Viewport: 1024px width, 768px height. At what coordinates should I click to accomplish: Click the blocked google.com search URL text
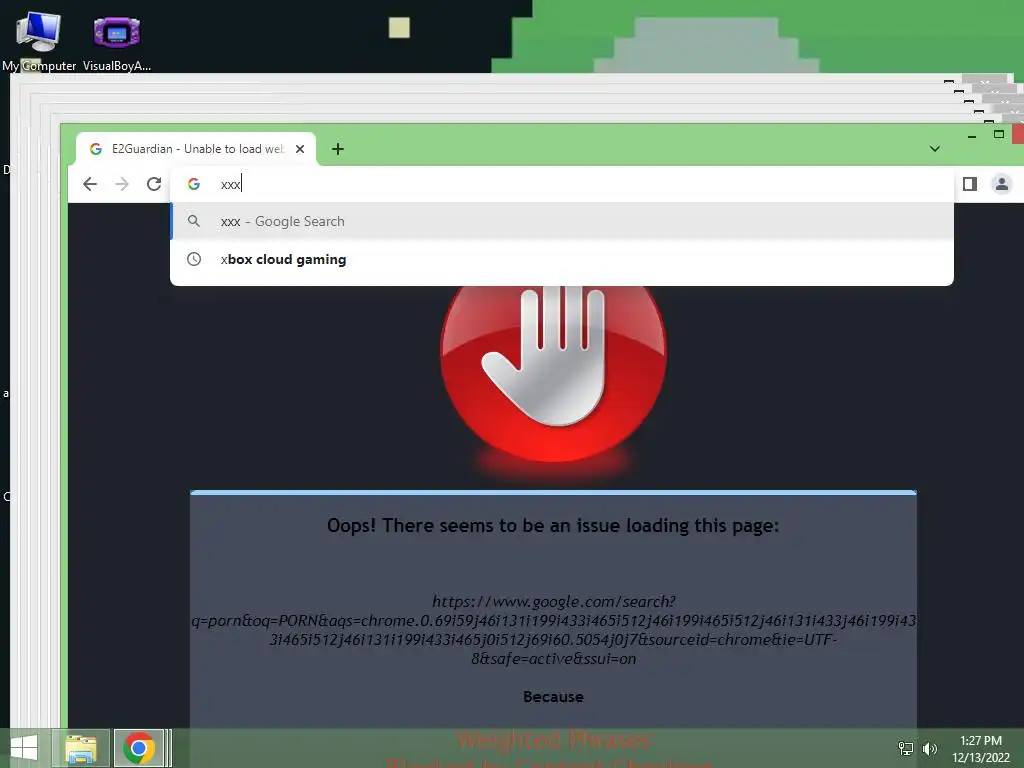[554, 630]
